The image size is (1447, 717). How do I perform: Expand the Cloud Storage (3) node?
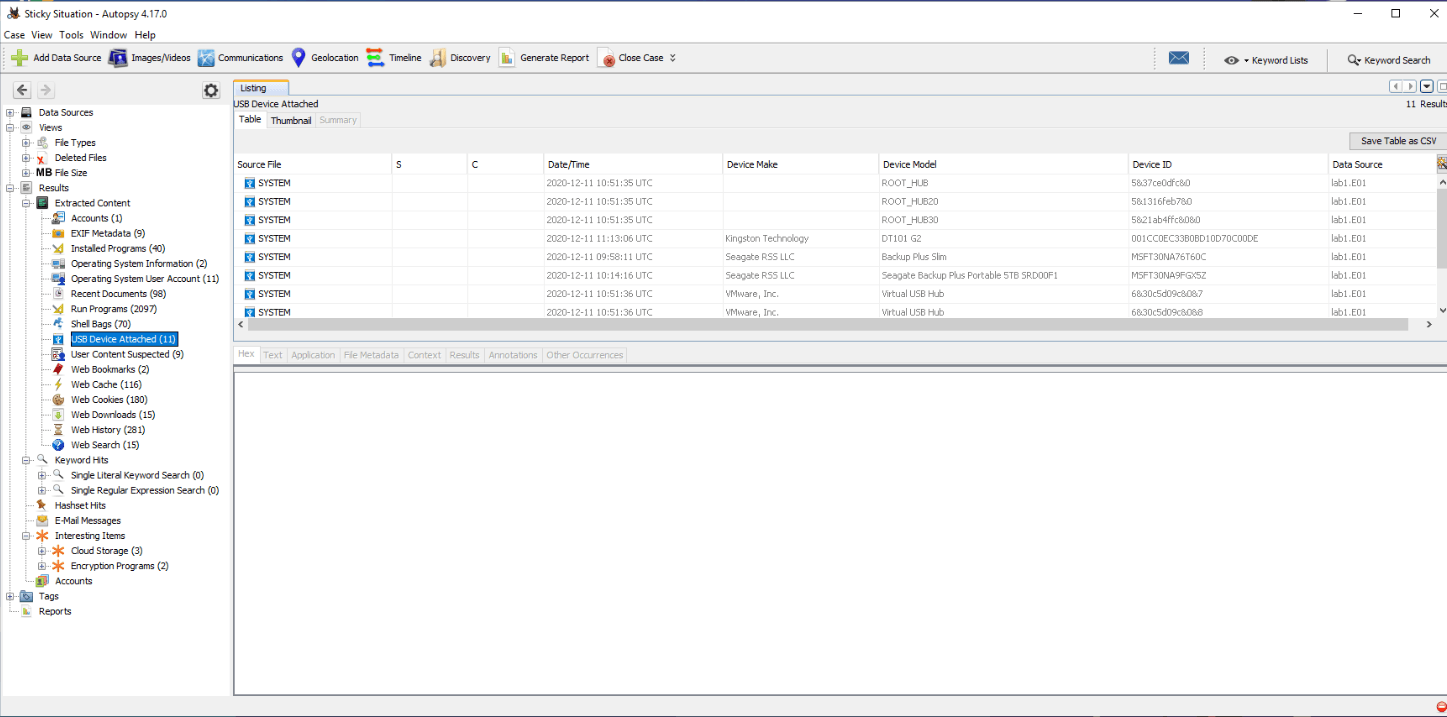click(42, 551)
